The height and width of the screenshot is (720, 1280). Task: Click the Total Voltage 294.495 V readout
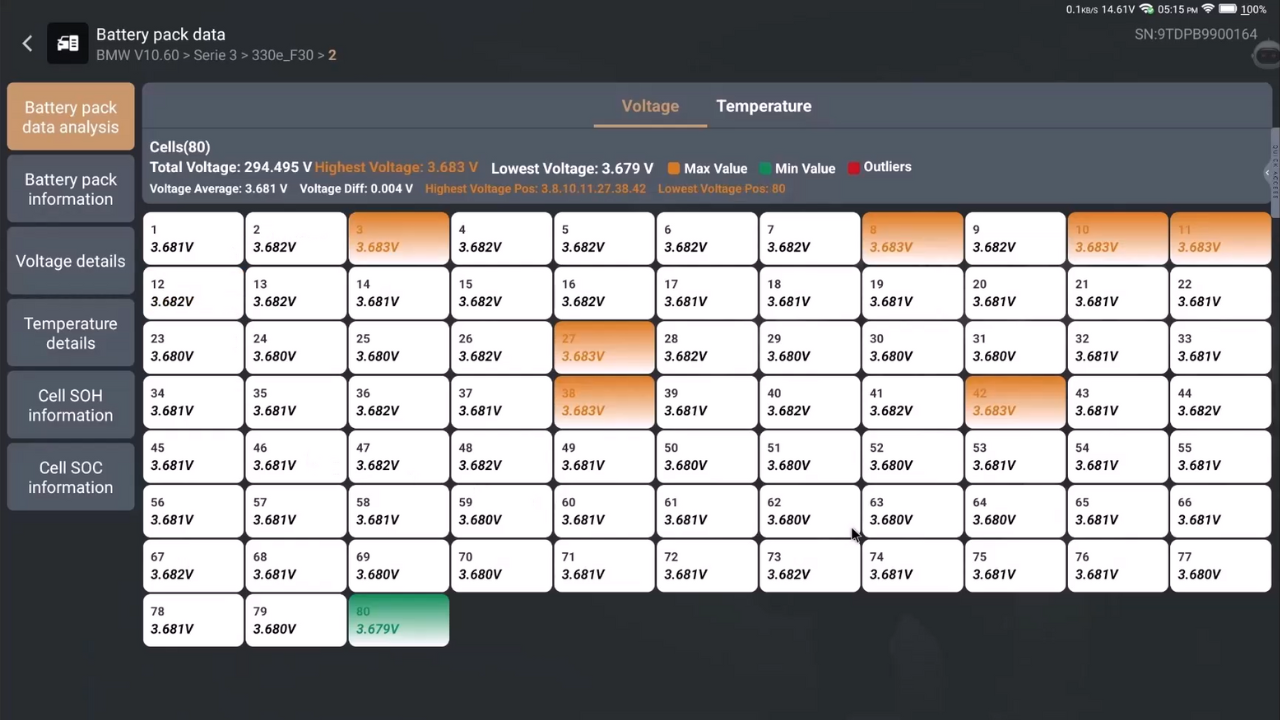(x=231, y=168)
